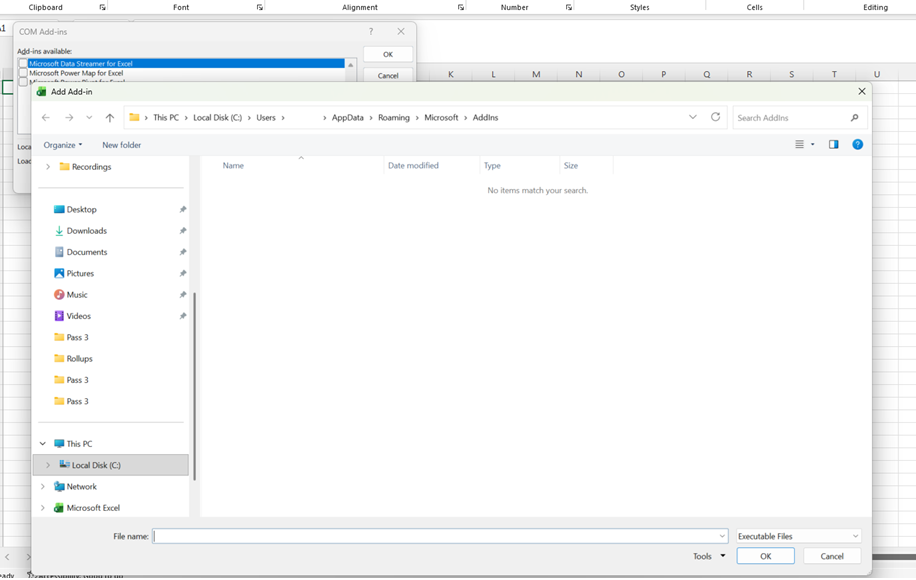
Task: Open Number group dialog launcher
Action: 568,7
